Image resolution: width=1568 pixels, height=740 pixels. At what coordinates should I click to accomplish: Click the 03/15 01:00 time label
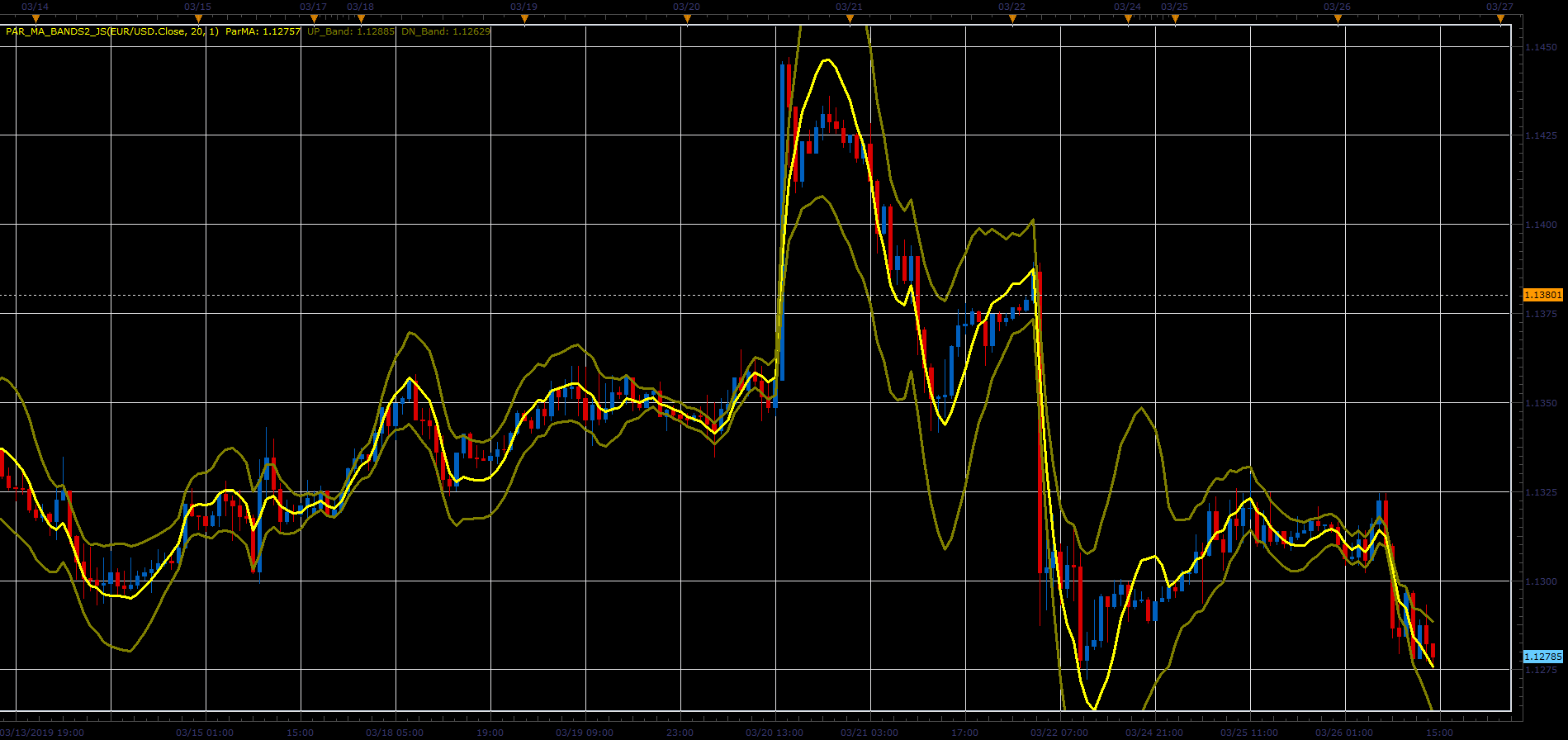(x=205, y=733)
